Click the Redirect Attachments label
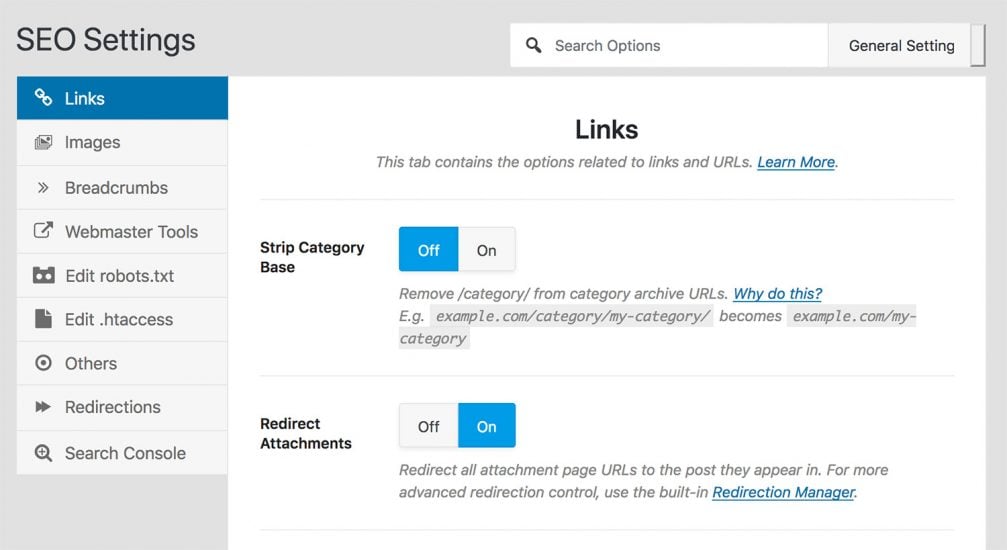 (306, 433)
